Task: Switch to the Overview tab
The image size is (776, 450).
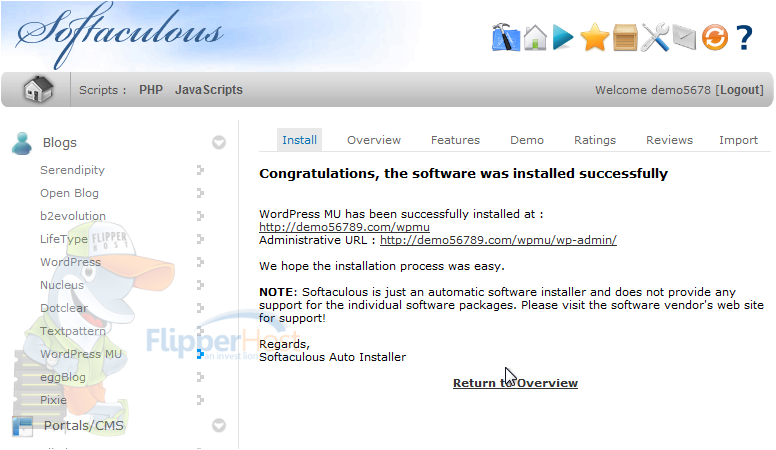Action: click(x=374, y=140)
